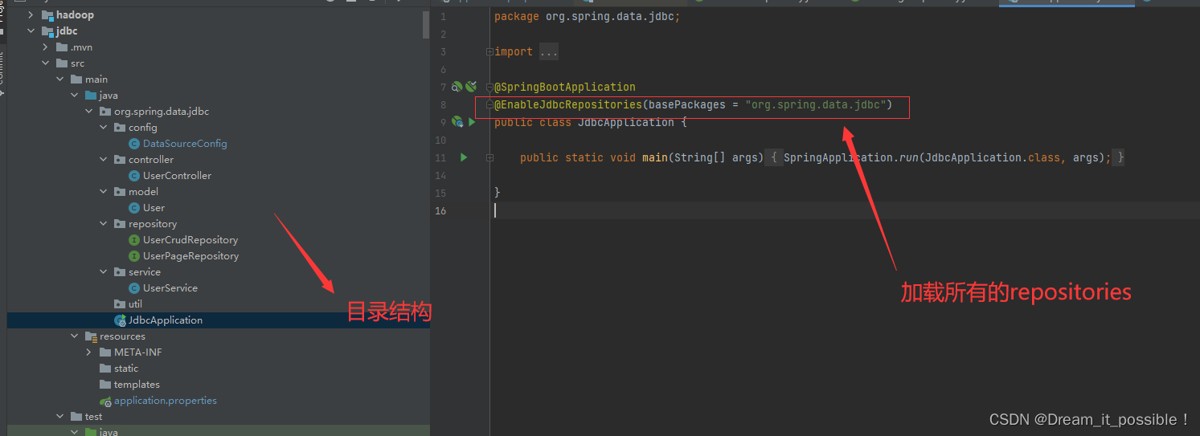Click the JdbcApplication Spring Boot class icon

[x=120, y=320]
